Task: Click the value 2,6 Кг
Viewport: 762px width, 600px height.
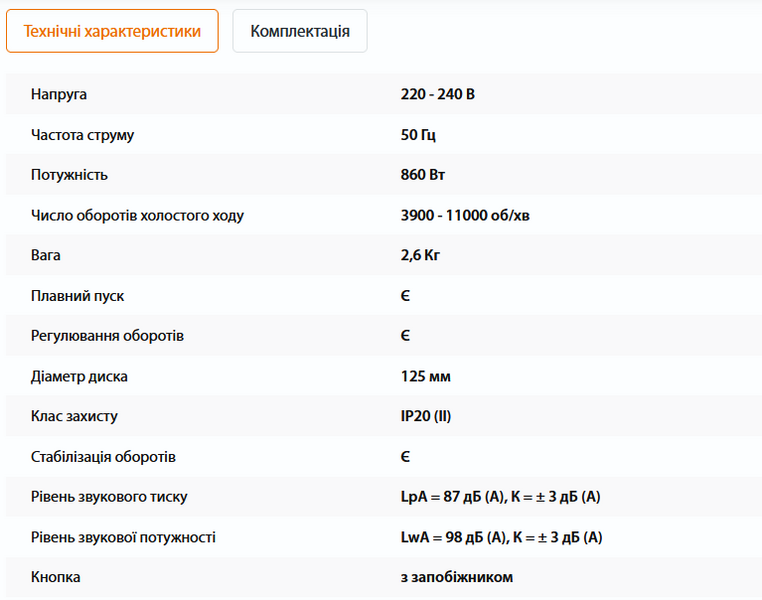Action: tap(420, 256)
